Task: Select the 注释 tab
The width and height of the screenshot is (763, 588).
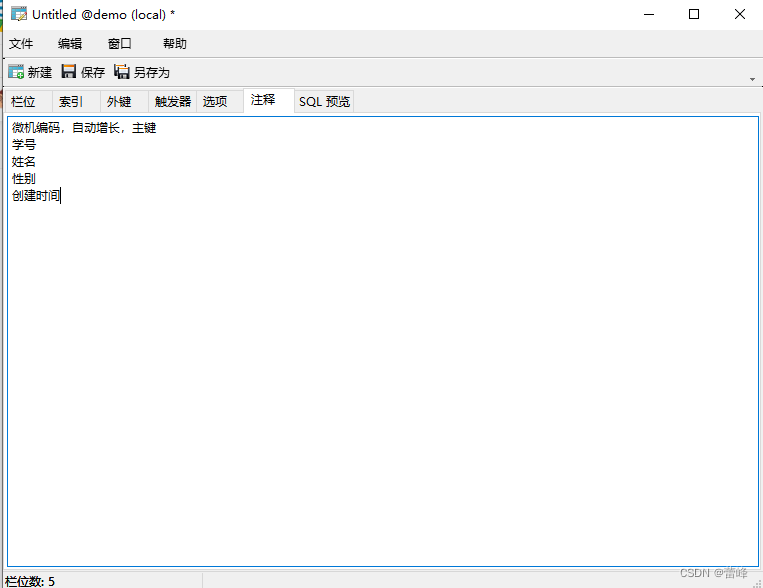Action: 269,100
